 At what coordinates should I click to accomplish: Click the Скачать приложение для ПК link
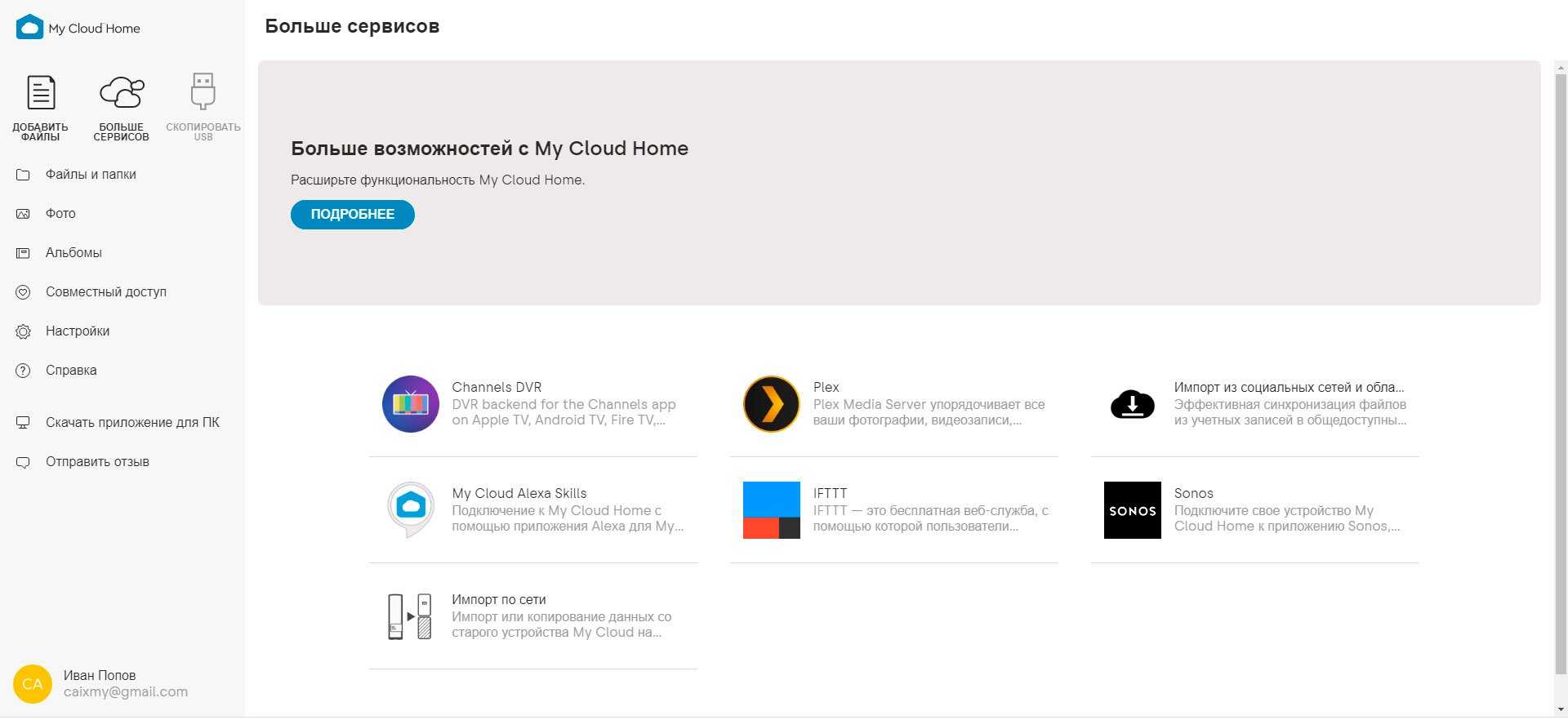(132, 423)
